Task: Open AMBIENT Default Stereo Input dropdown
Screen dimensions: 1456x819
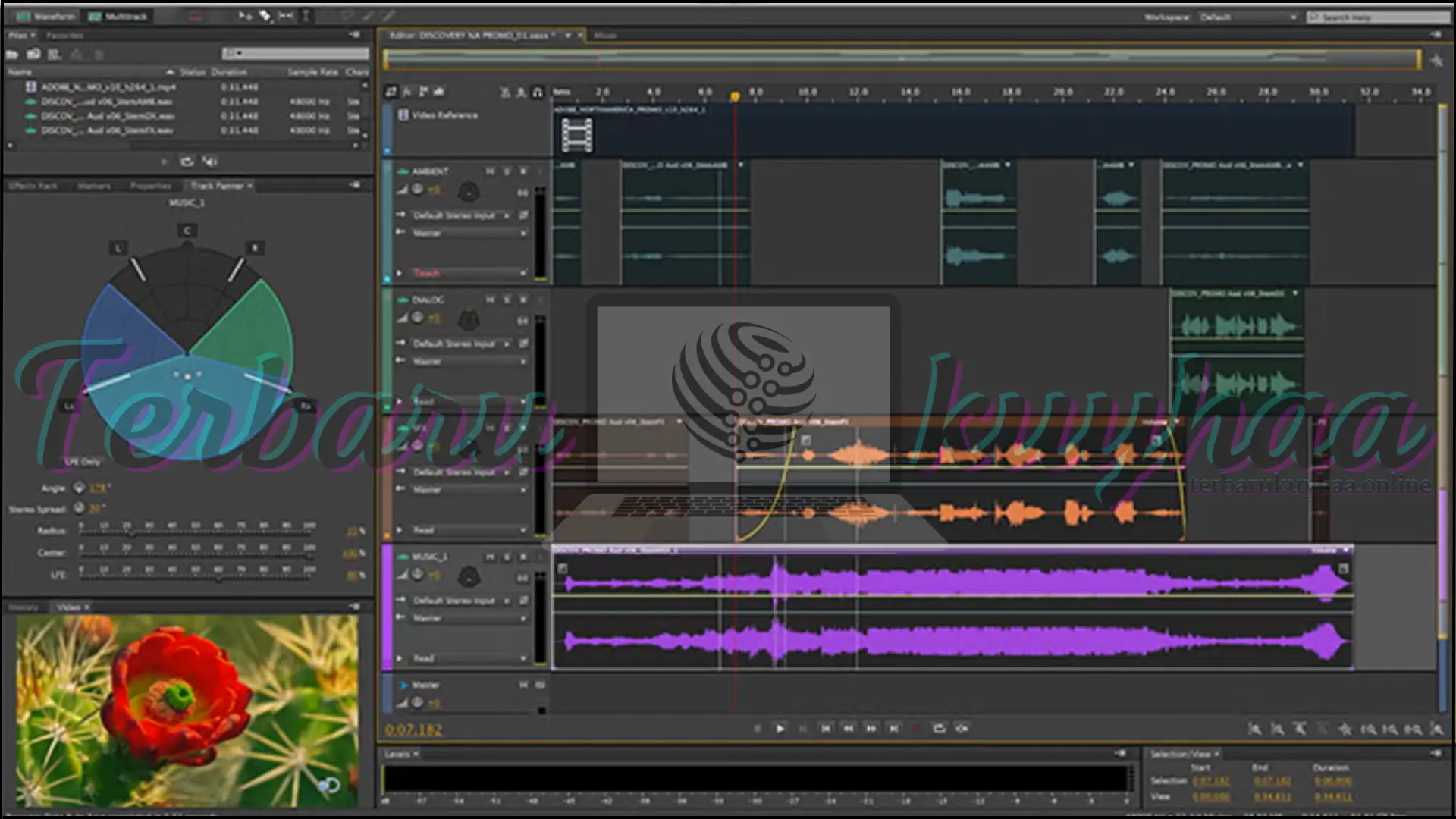Action: pos(460,215)
